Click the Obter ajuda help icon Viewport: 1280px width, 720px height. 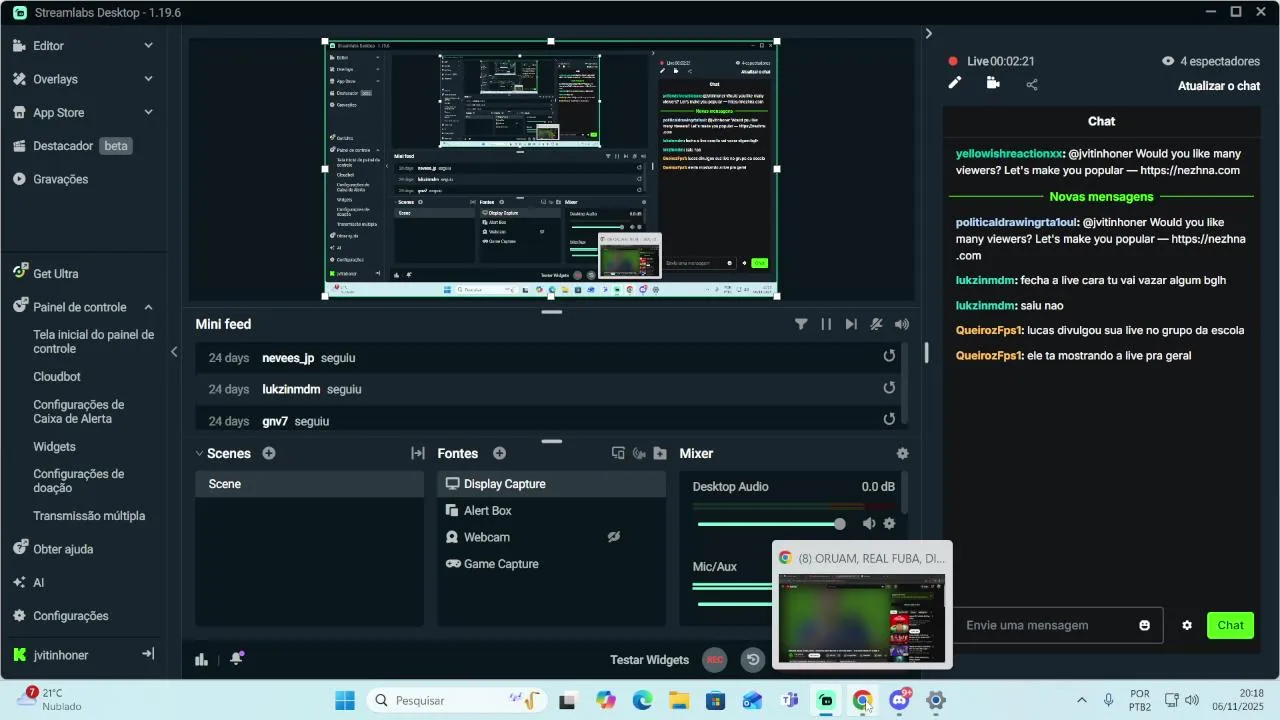point(20,549)
